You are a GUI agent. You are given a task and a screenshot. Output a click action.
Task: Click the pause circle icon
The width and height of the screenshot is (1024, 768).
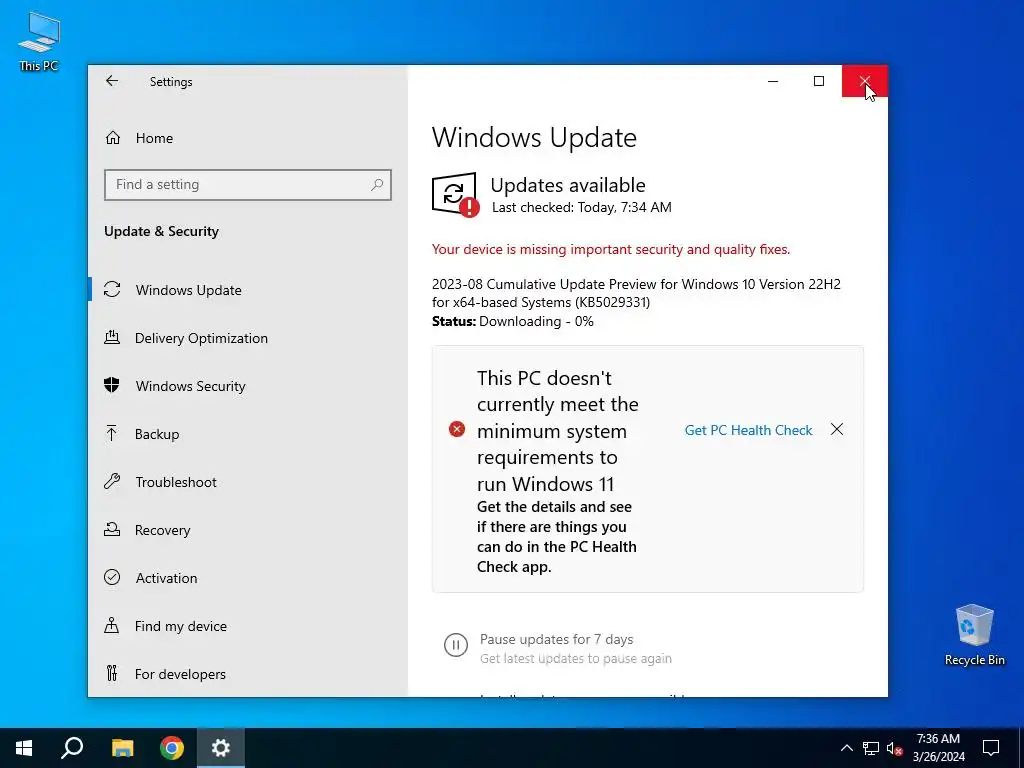tap(456, 645)
